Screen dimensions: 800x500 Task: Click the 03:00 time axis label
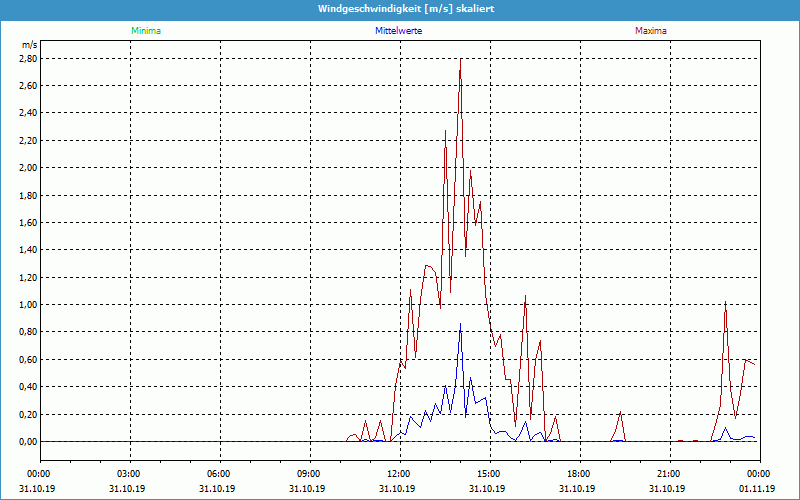coord(129,474)
